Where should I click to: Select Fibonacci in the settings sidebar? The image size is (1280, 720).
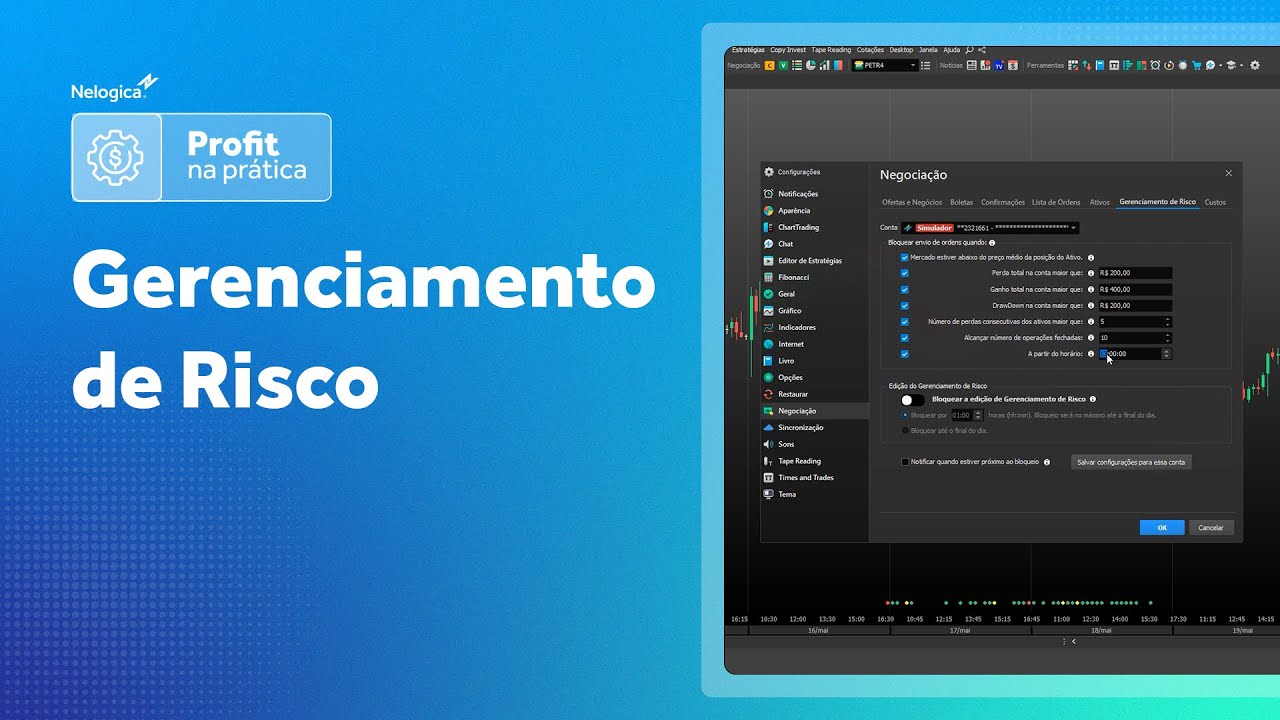coord(793,277)
